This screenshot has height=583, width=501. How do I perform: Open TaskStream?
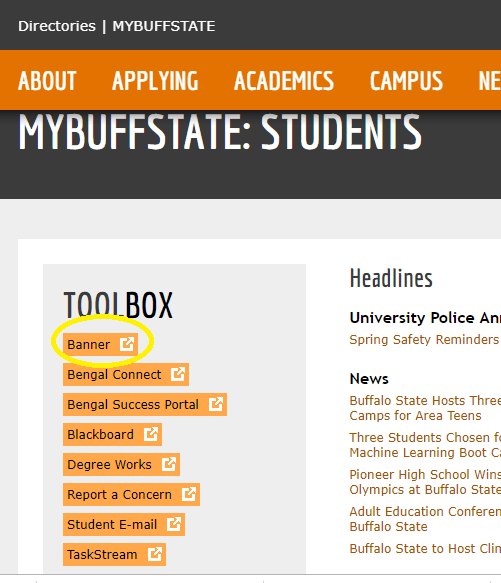tap(115, 555)
